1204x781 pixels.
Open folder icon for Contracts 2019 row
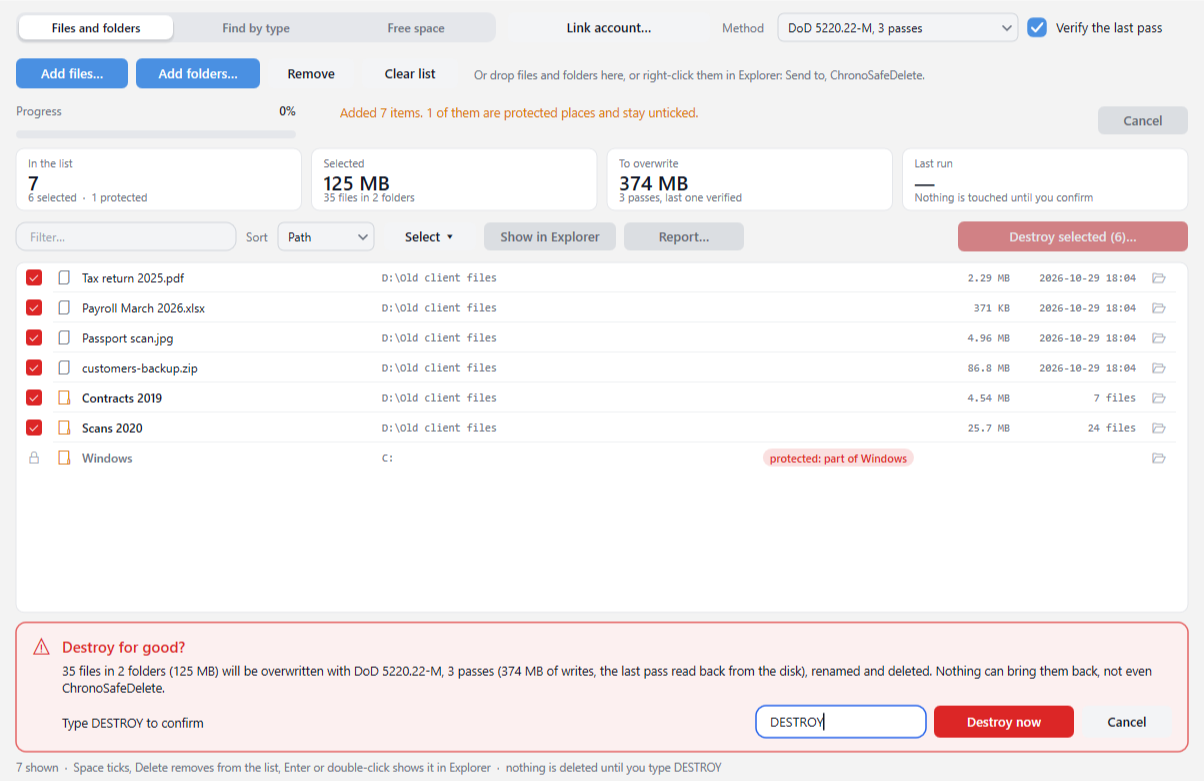(1159, 398)
